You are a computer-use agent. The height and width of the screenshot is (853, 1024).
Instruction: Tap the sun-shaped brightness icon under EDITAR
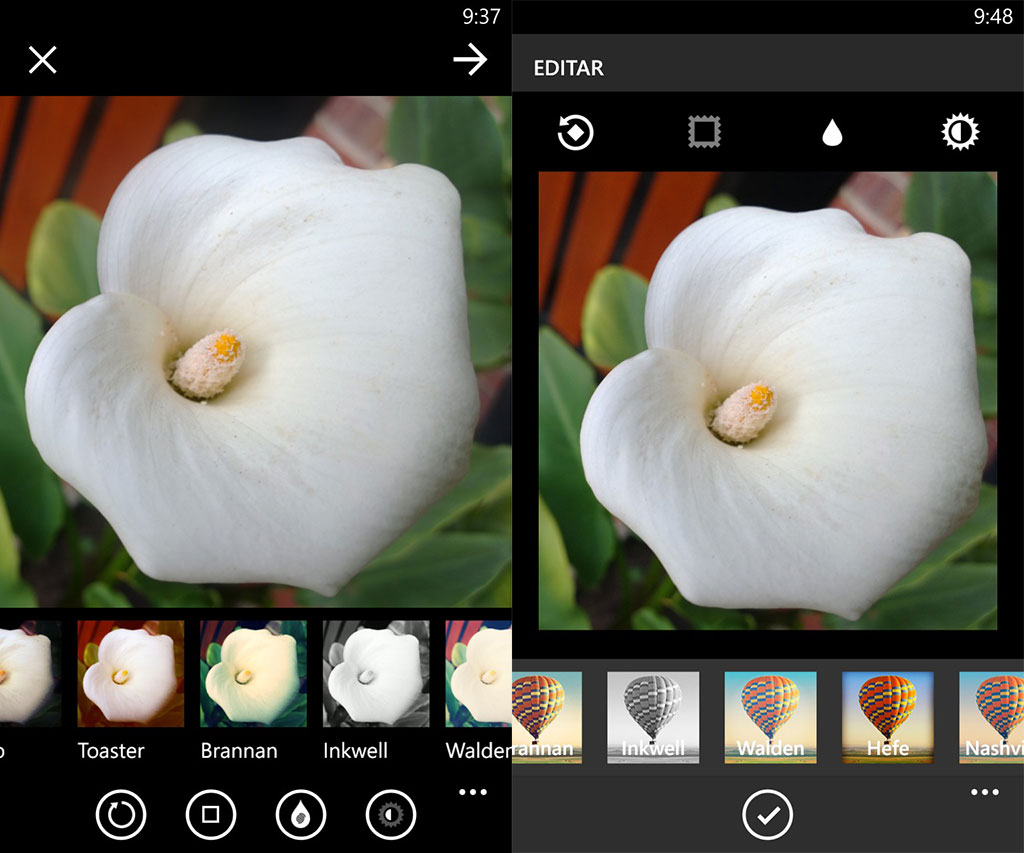pos(960,132)
